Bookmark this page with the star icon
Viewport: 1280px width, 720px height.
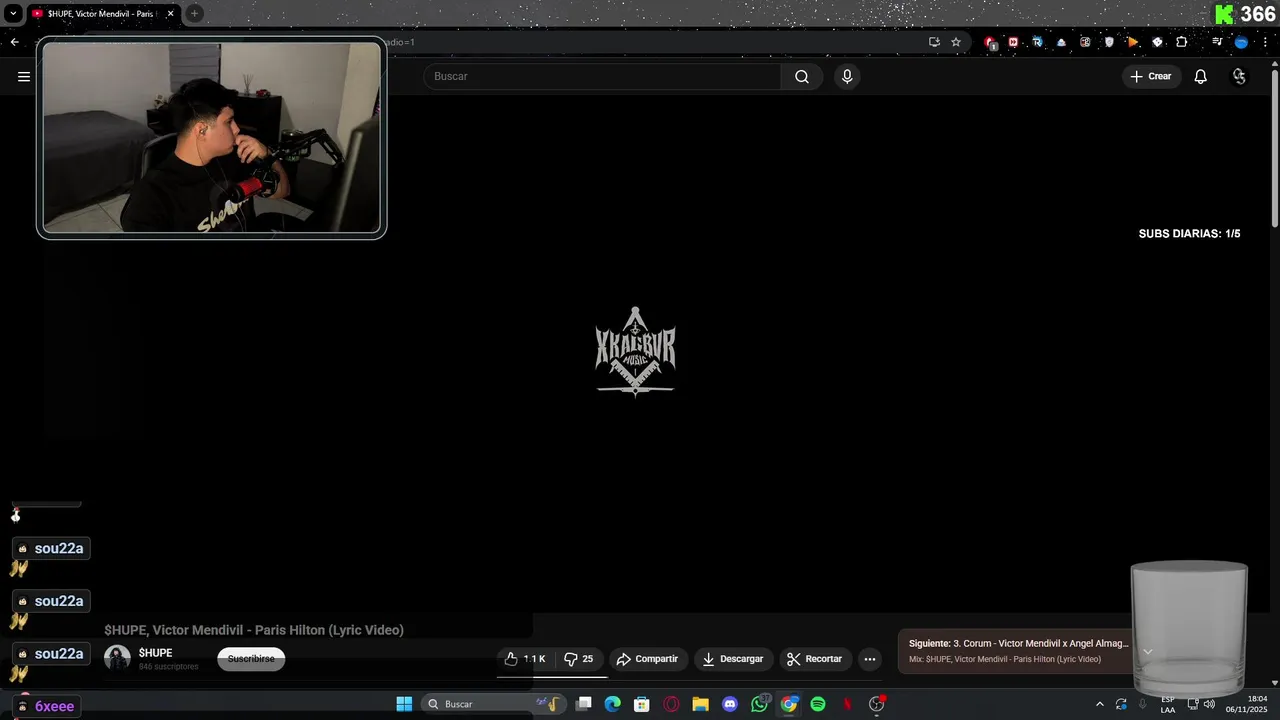point(956,42)
